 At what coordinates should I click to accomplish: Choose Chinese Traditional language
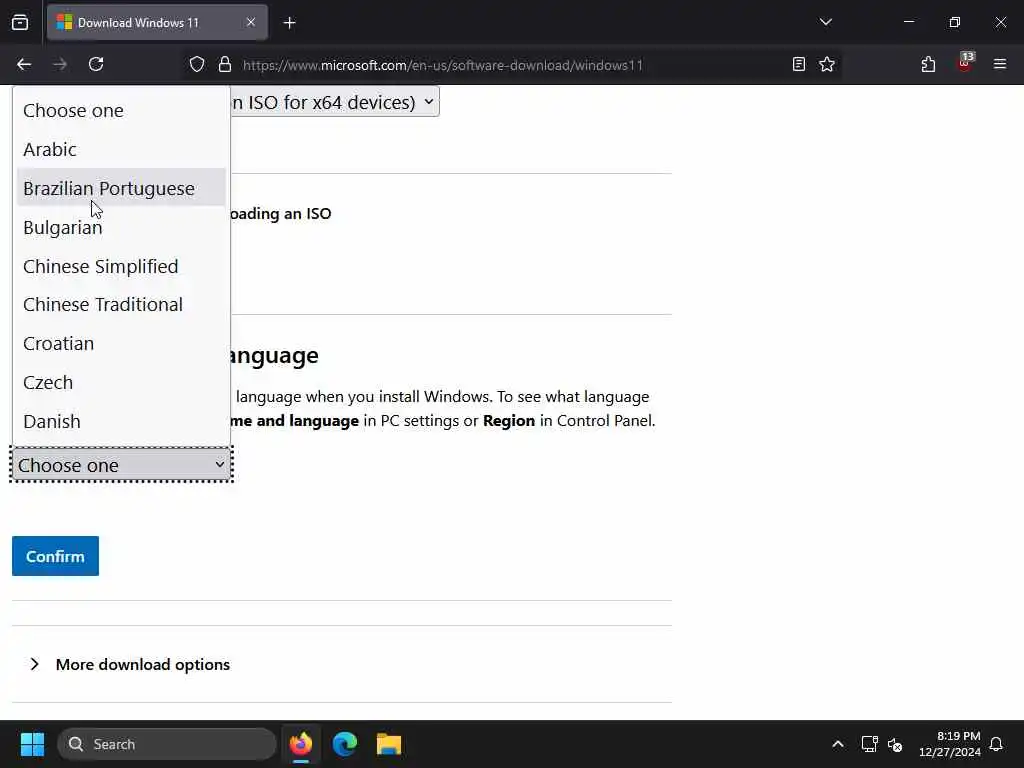[x=121, y=304]
